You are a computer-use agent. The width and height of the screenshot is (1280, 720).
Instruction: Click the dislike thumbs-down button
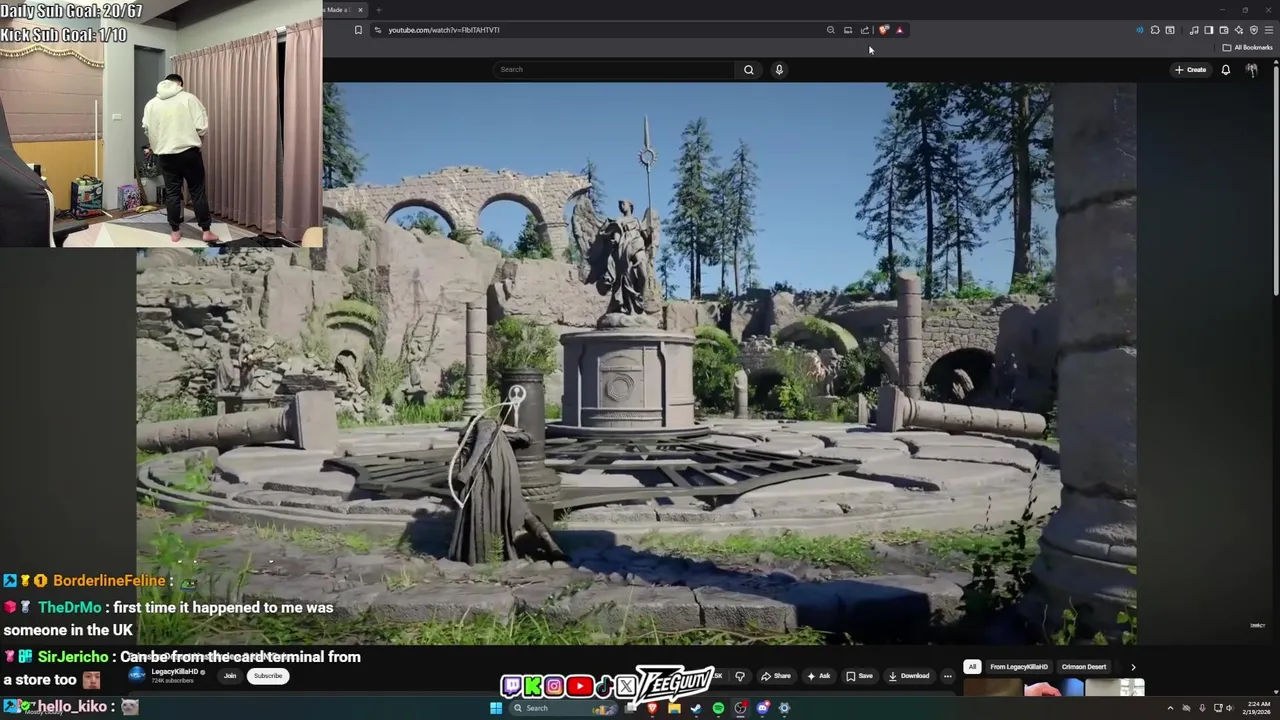coord(740,676)
